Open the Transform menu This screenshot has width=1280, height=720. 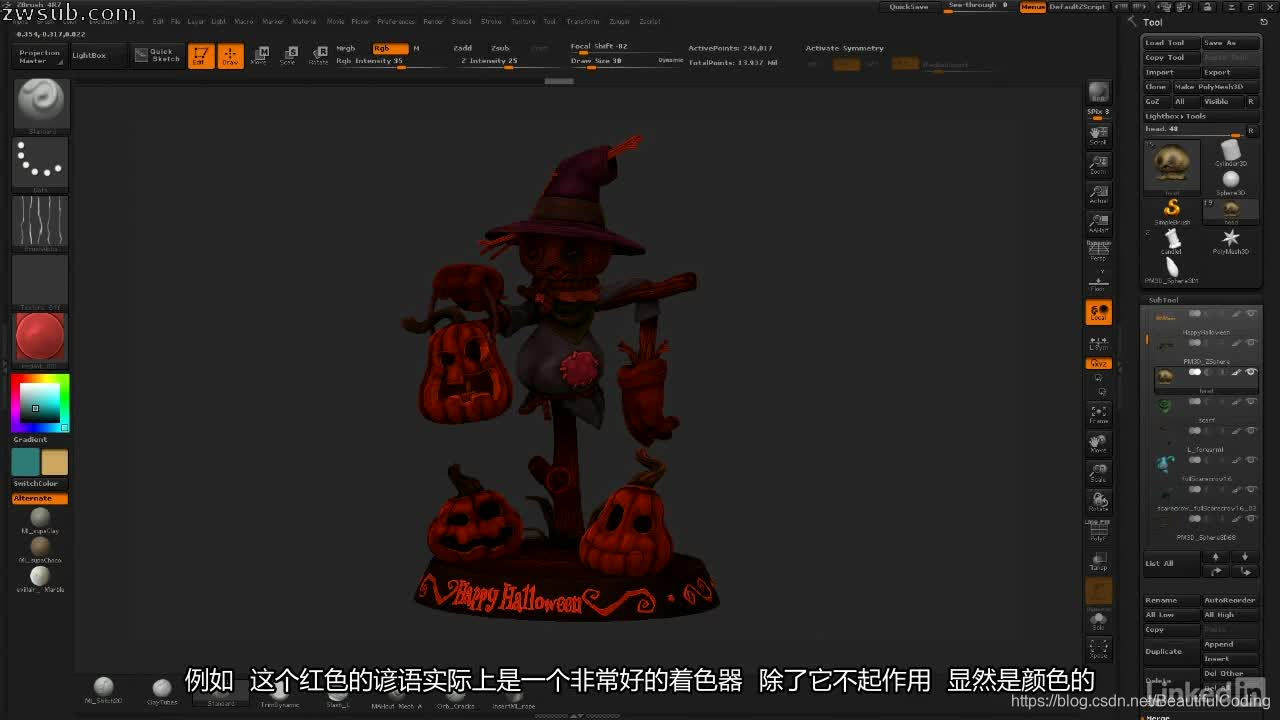coord(583,21)
